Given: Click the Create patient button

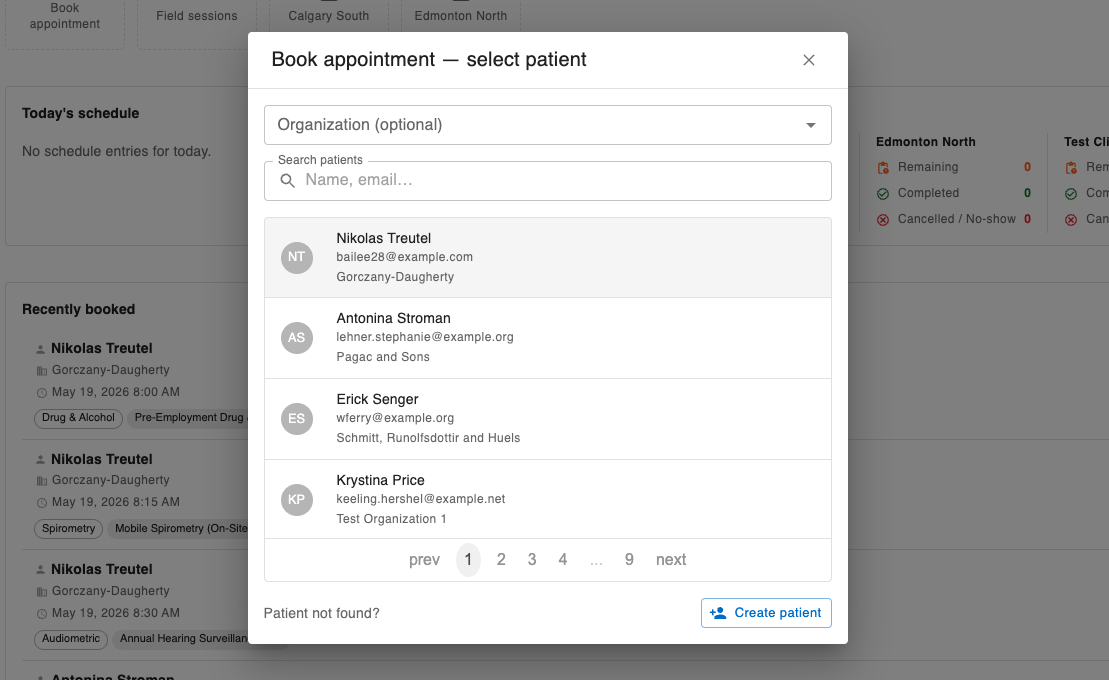Looking at the screenshot, I should coord(766,613).
